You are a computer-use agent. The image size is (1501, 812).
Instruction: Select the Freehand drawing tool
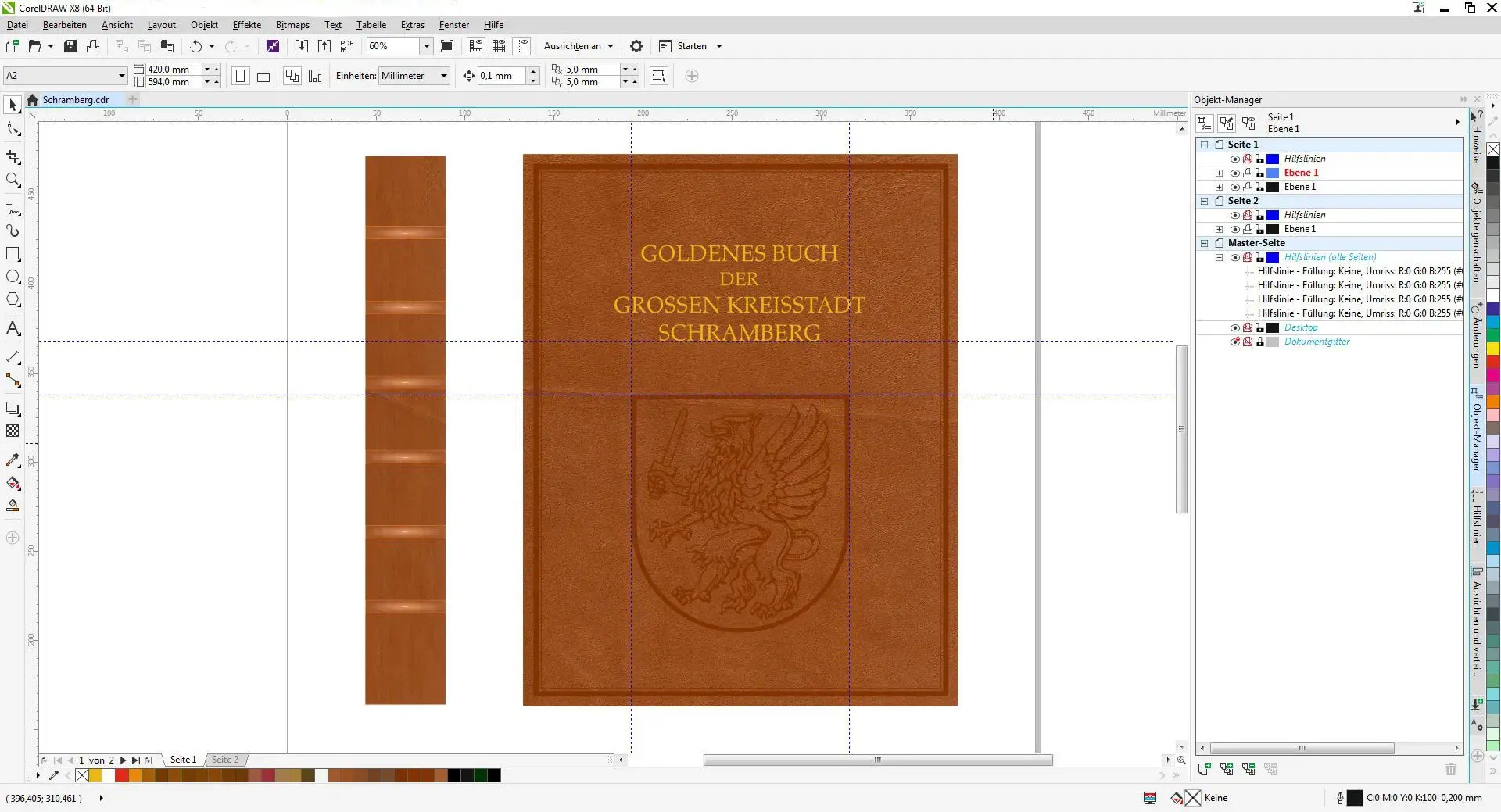[13, 208]
